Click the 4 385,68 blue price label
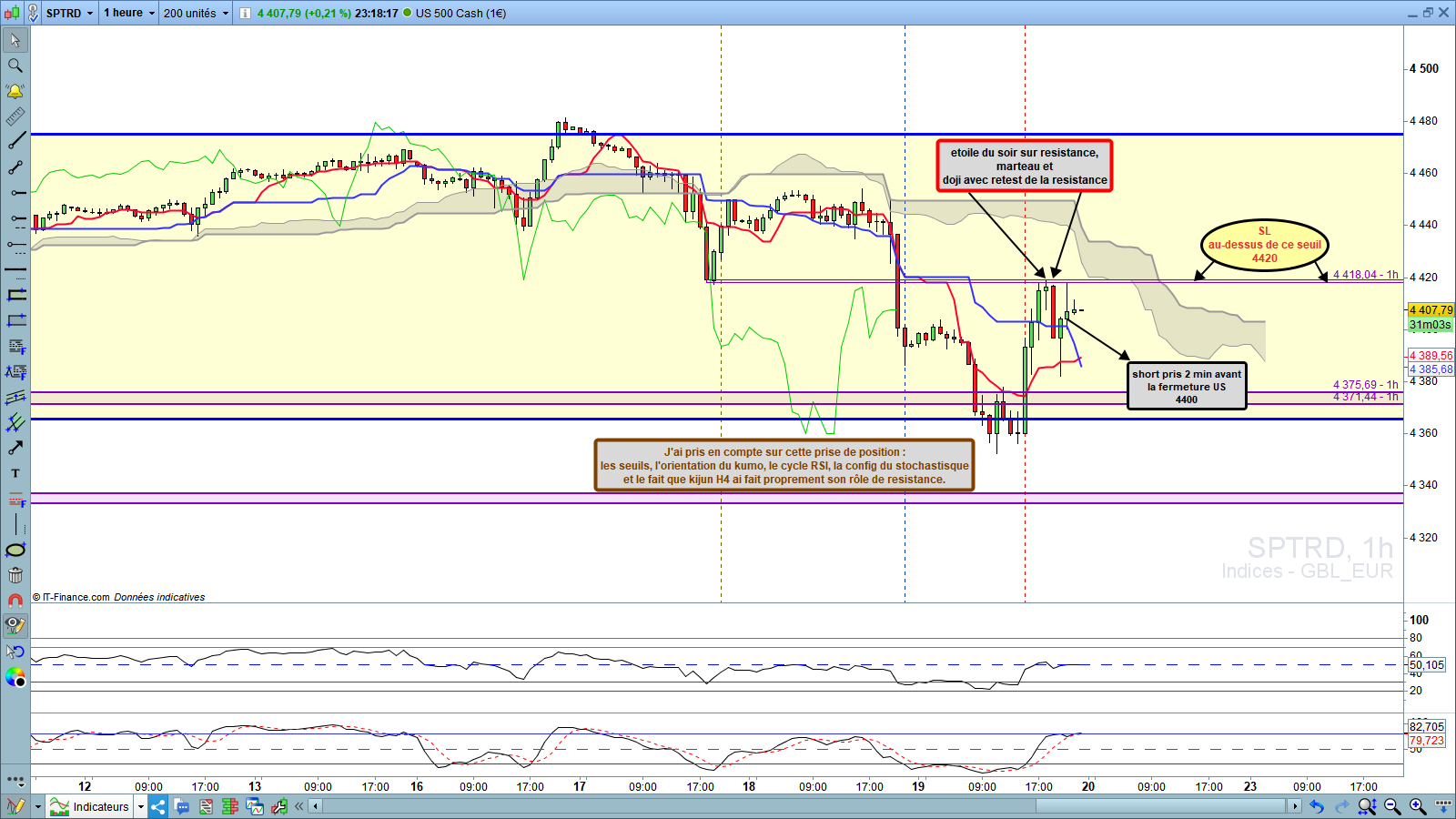This screenshot has height=819, width=1456. 1431,369
